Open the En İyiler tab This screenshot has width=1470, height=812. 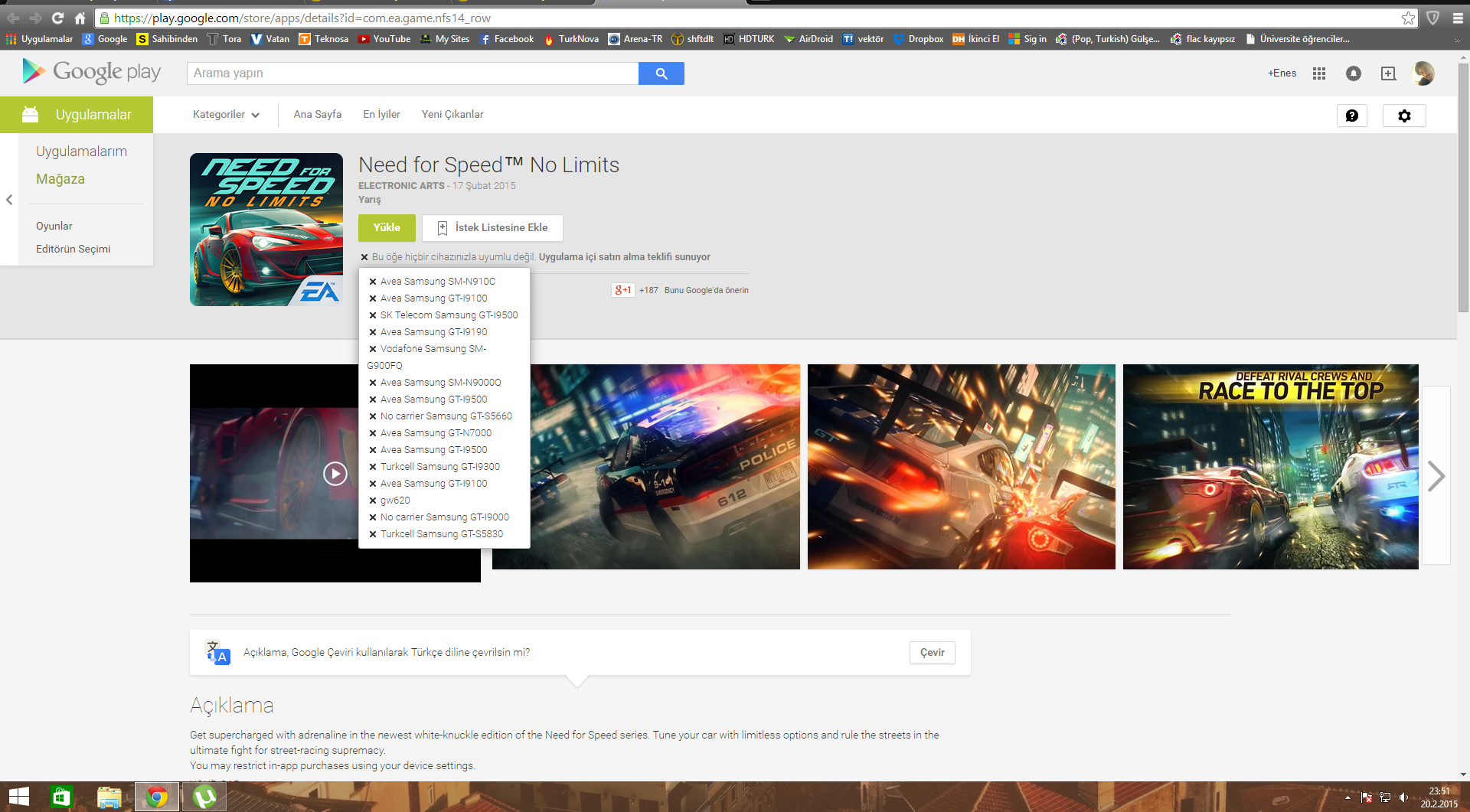coord(381,115)
